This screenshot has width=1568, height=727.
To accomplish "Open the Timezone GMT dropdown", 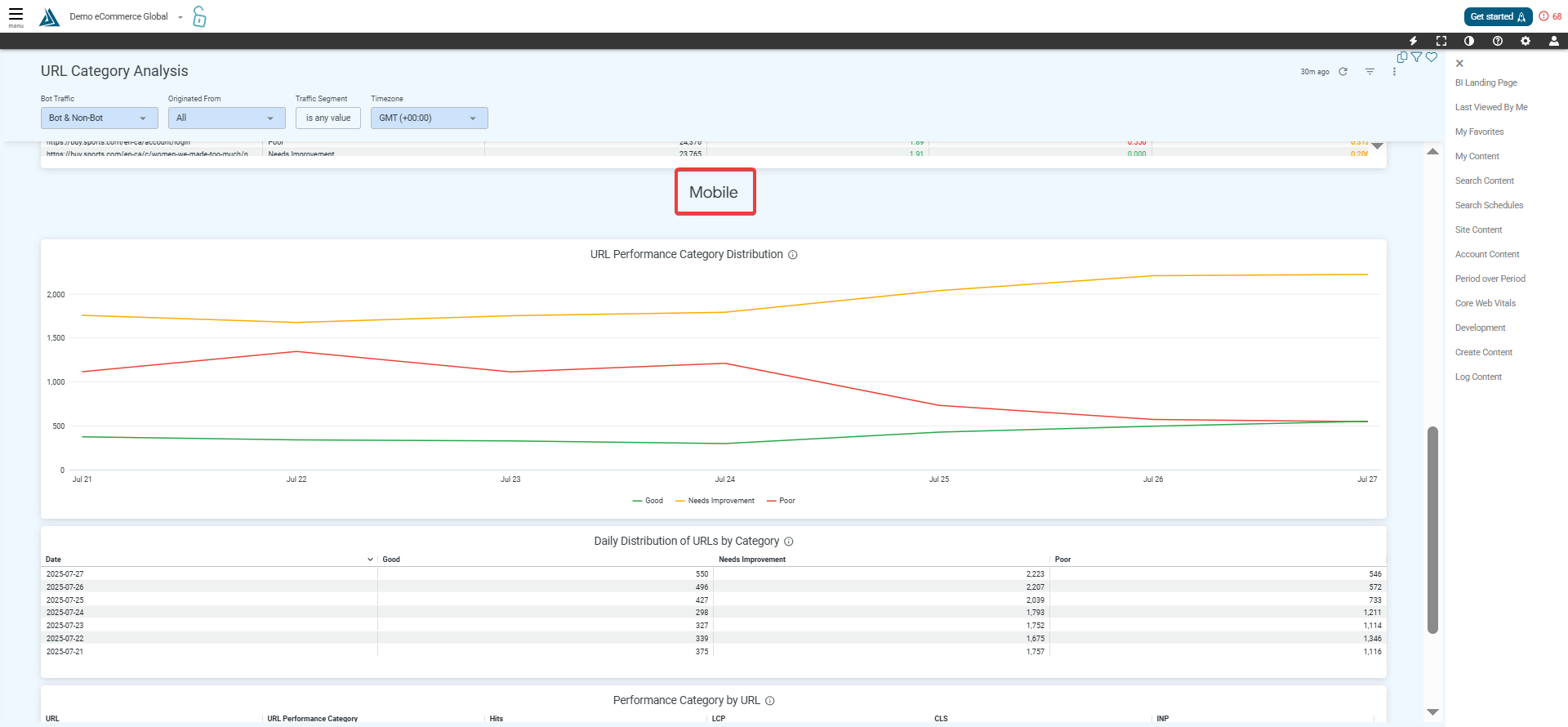I will point(429,118).
